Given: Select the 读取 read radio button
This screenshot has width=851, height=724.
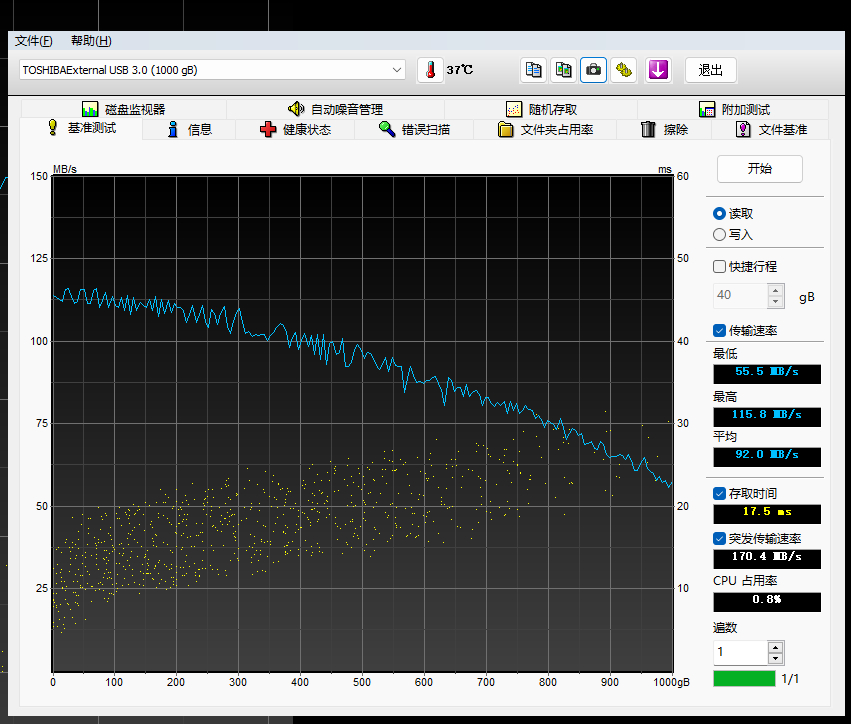Looking at the screenshot, I should point(719,214).
